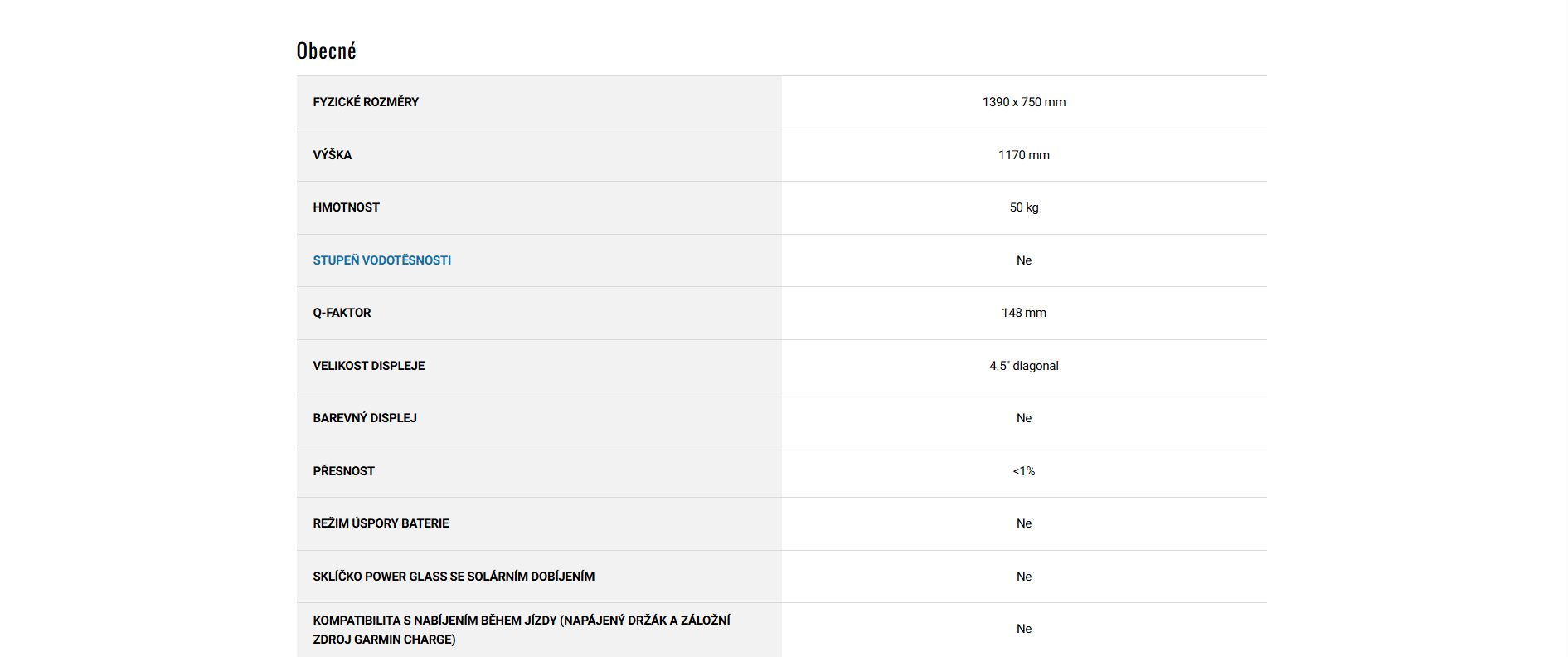
Task: Click the "Barevný displej" row label
Action: point(364,418)
